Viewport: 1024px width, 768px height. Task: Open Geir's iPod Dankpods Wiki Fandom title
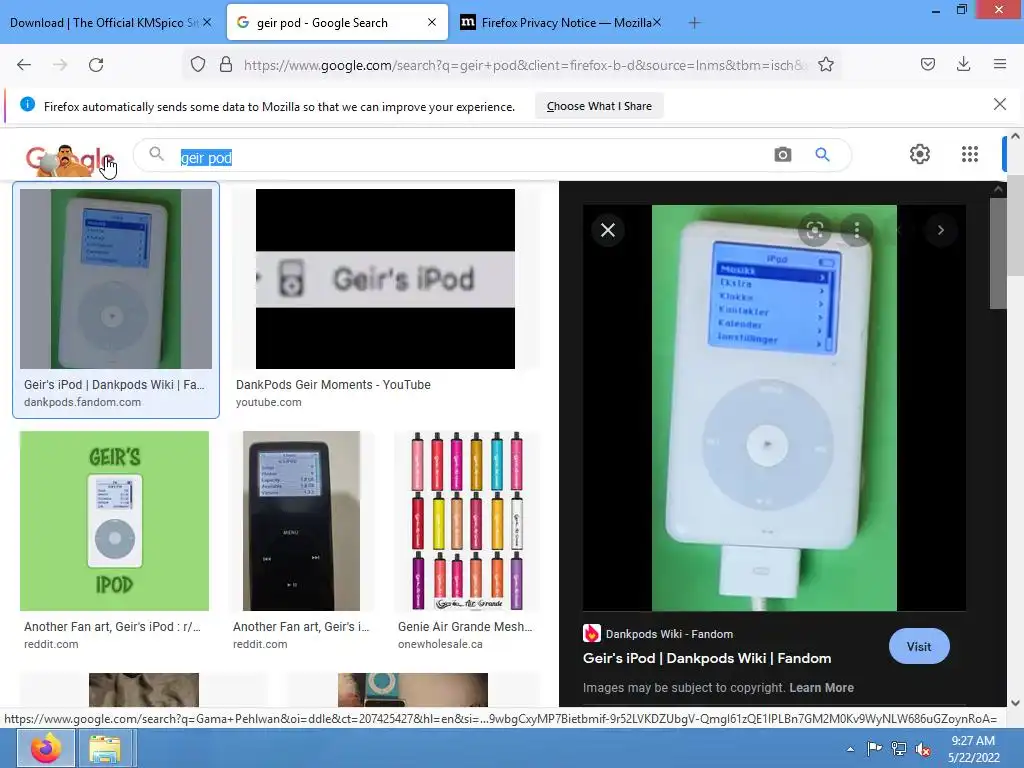tap(707, 658)
